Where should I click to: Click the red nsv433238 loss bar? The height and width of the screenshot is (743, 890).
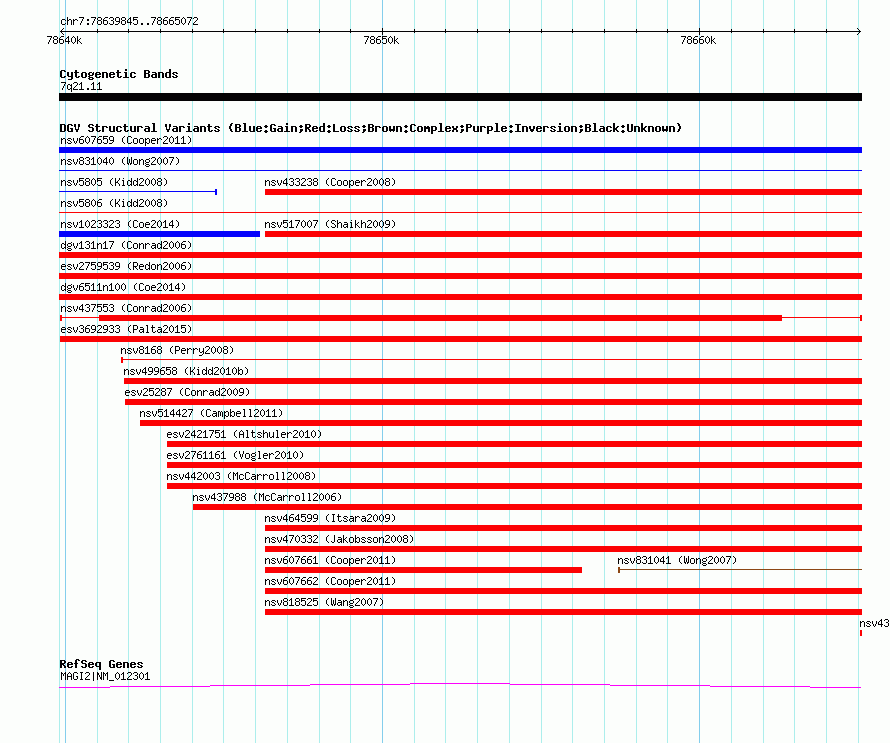(564, 192)
